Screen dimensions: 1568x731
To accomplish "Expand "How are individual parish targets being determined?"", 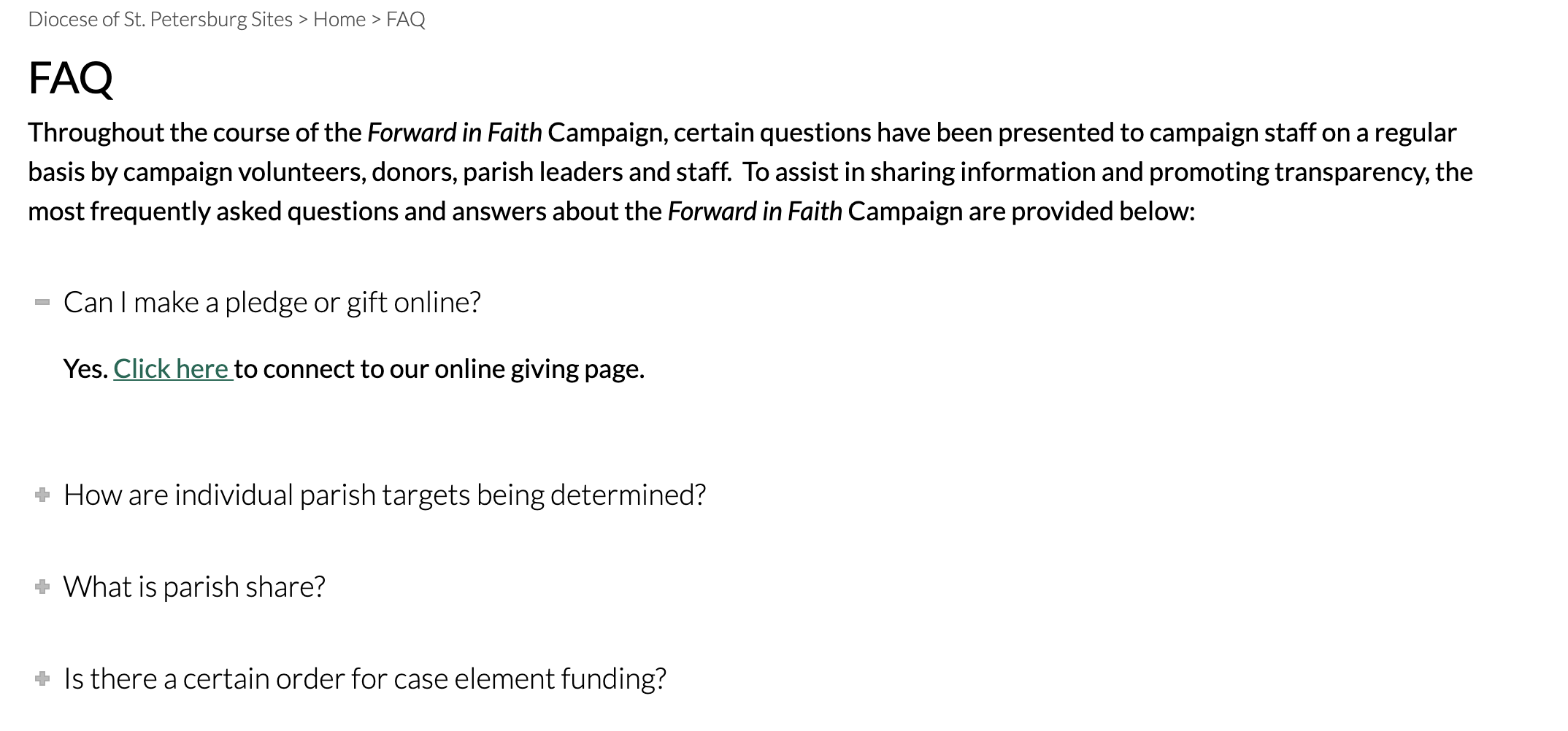I will coord(385,495).
